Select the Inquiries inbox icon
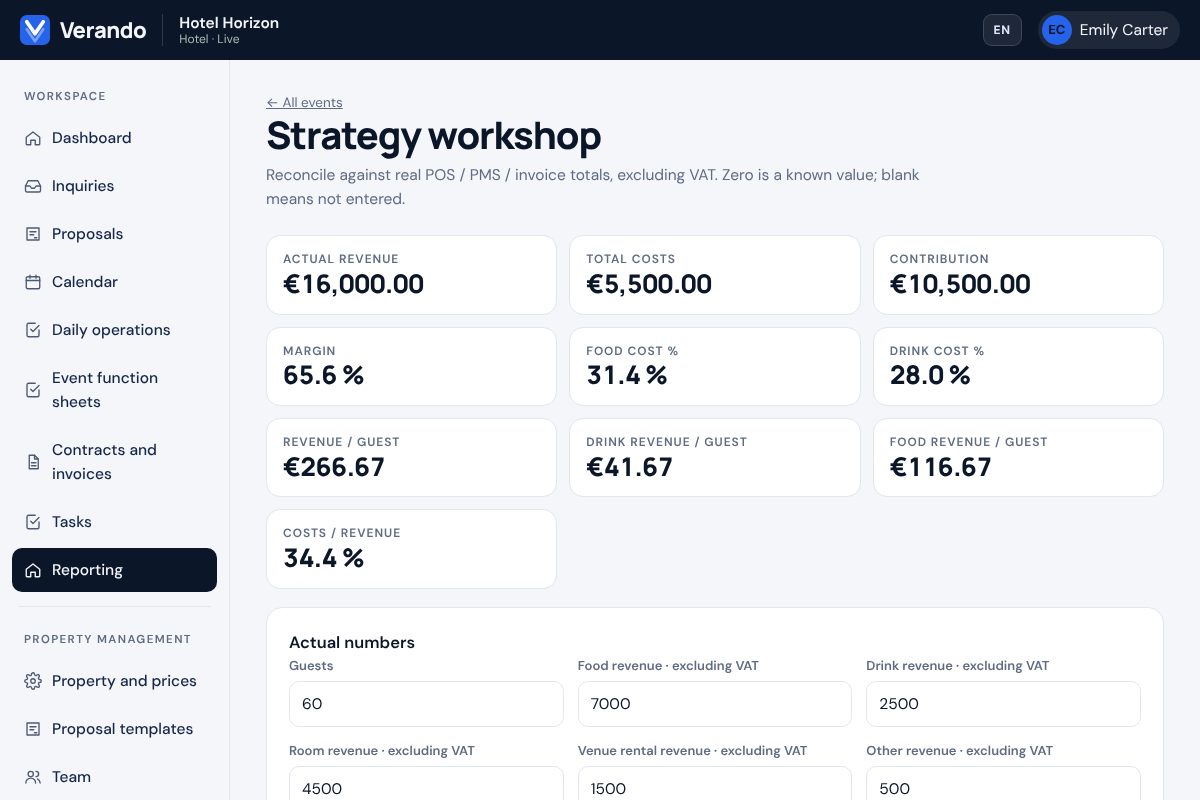This screenshot has width=1200, height=800. (33, 186)
